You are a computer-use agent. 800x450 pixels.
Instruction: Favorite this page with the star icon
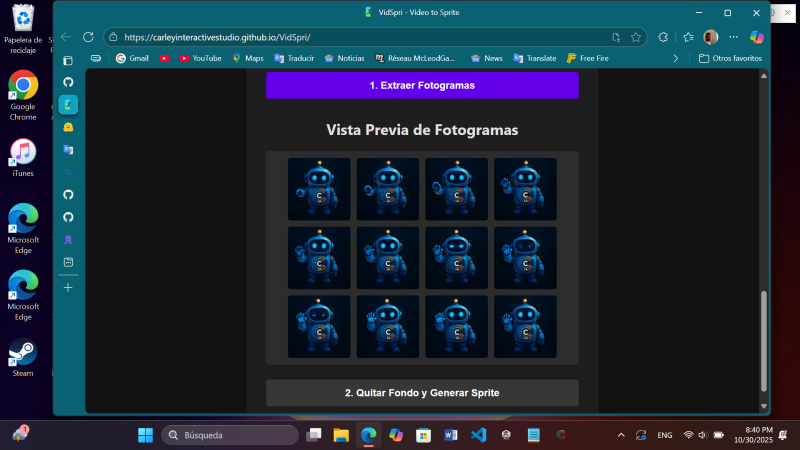tap(635, 37)
